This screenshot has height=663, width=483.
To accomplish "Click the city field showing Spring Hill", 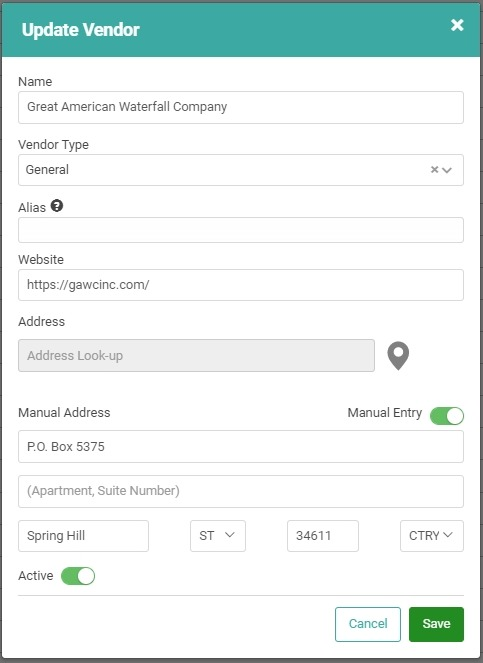I will click(x=83, y=536).
